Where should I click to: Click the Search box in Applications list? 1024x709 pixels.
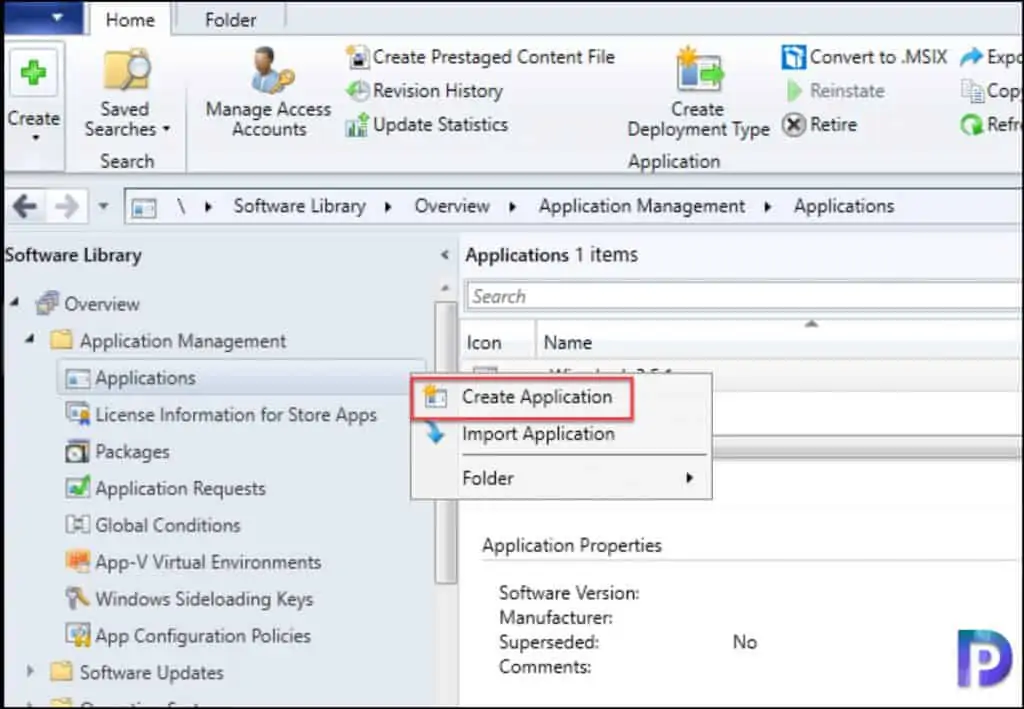click(742, 296)
